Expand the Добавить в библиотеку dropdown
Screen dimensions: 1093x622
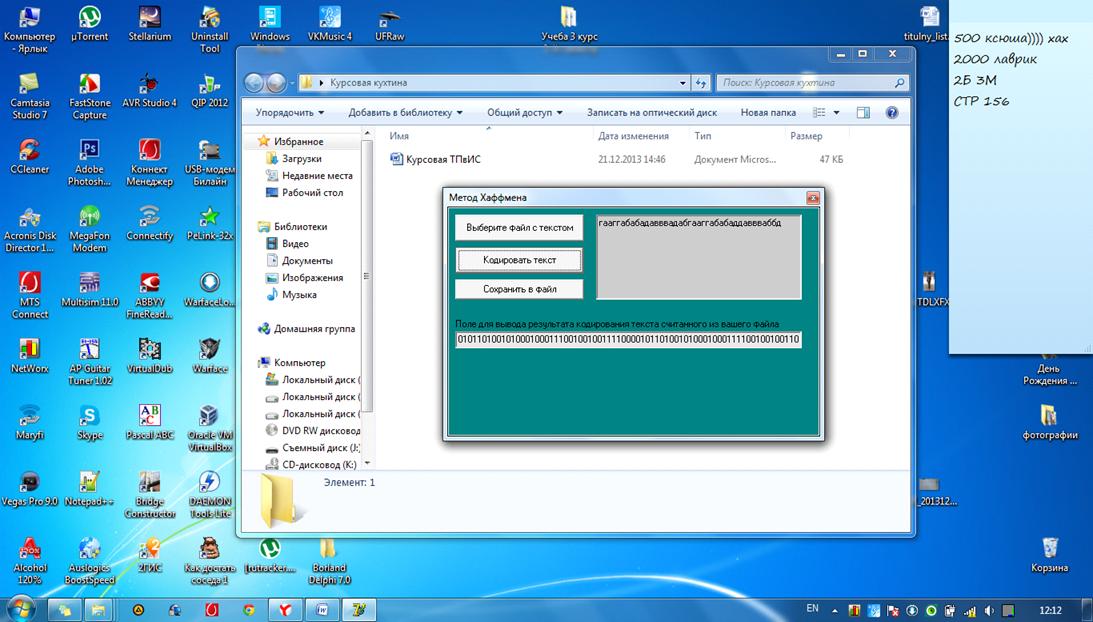click(406, 113)
